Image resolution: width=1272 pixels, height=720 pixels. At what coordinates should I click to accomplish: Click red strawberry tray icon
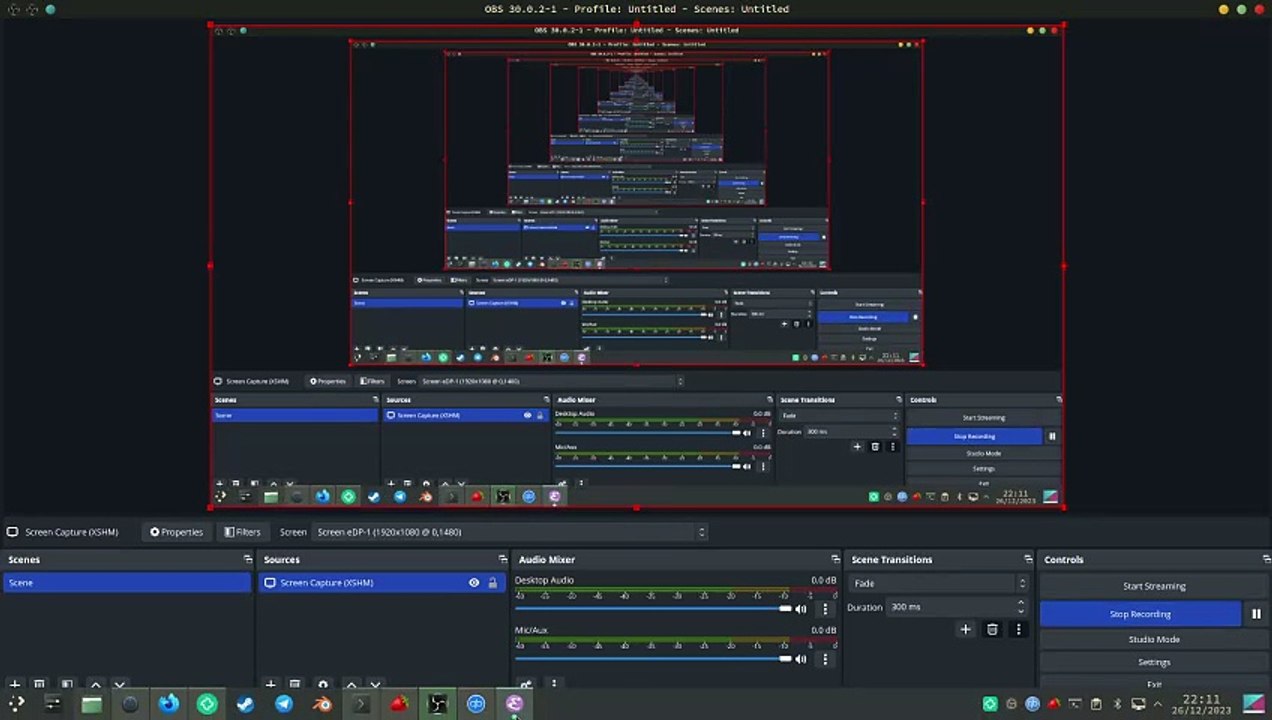(1054, 704)
